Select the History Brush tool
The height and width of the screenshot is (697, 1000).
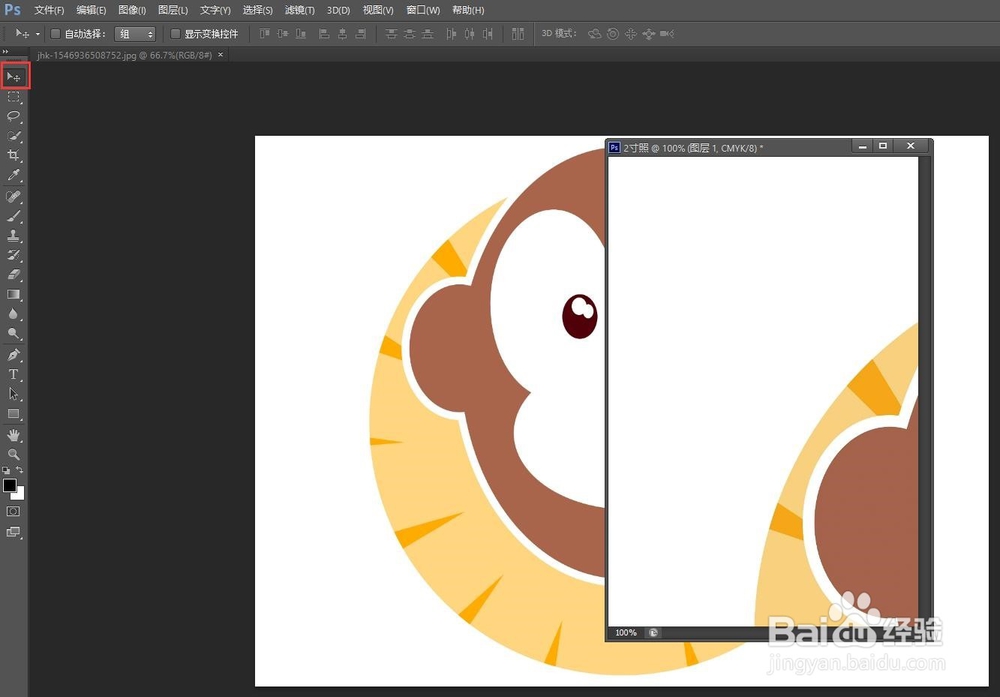(13, 255)
